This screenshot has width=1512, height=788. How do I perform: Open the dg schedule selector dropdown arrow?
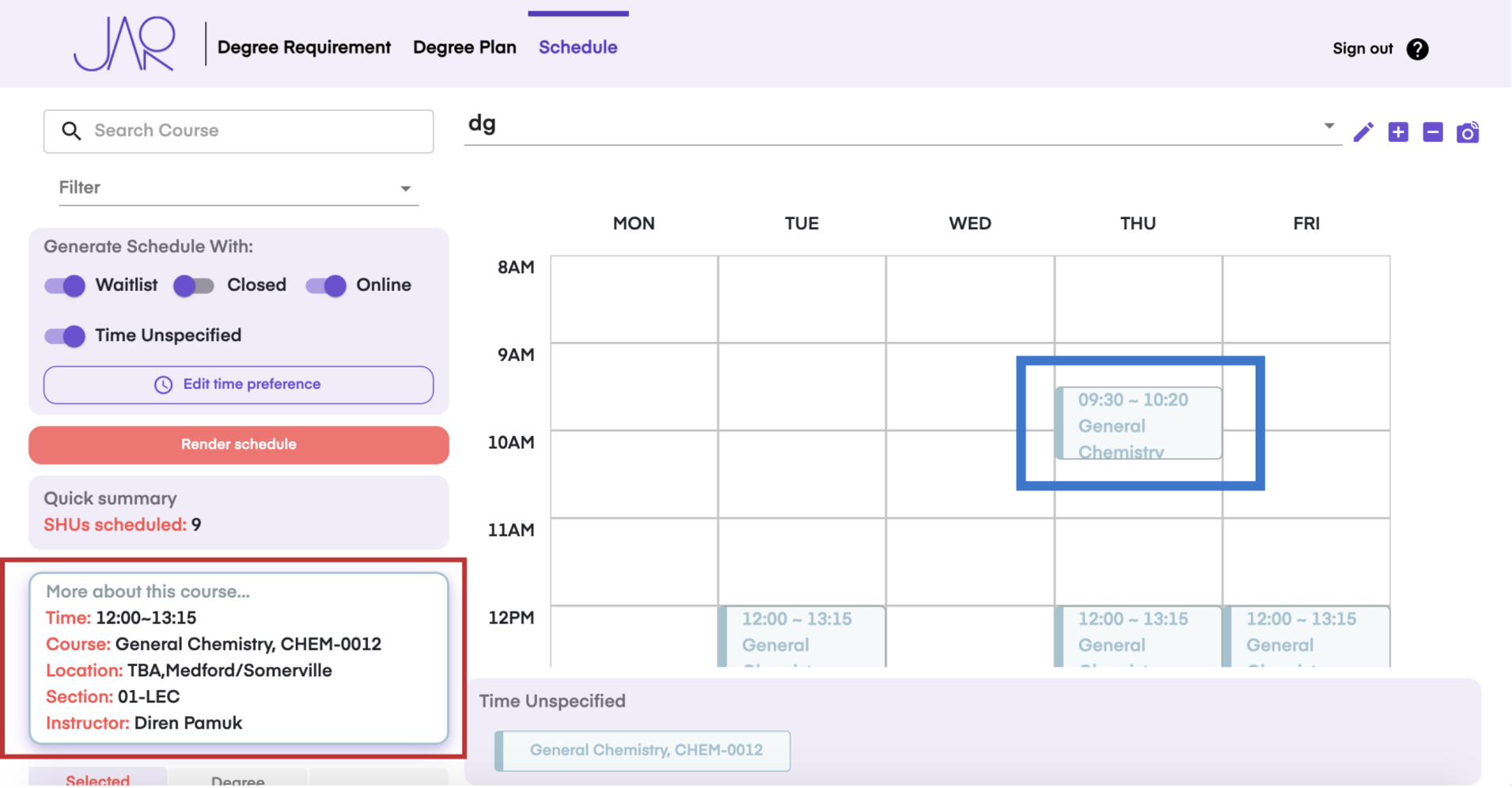click(x=1328, y=126)
